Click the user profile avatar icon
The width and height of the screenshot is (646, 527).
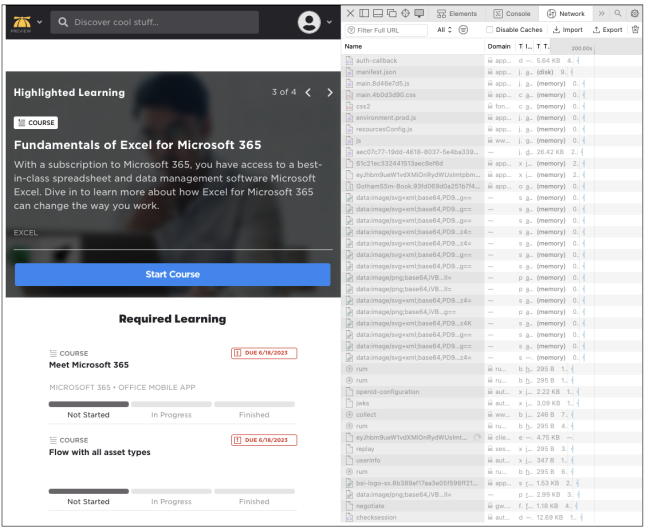[309, 22]
